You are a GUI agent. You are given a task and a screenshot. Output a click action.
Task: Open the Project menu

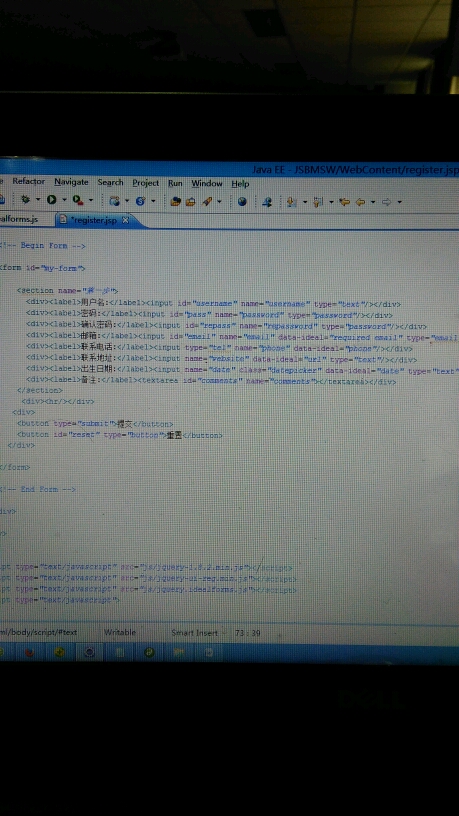(x=146, y=183)
